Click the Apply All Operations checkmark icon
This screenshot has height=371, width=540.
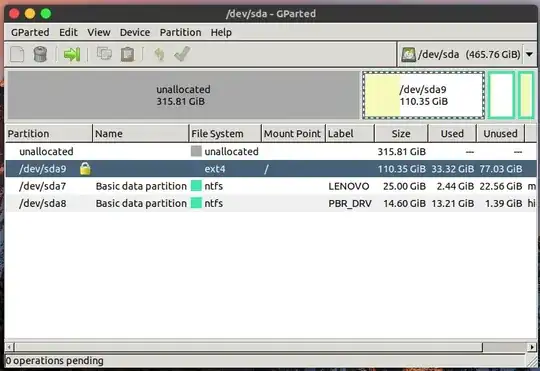[x=182, y=54]
